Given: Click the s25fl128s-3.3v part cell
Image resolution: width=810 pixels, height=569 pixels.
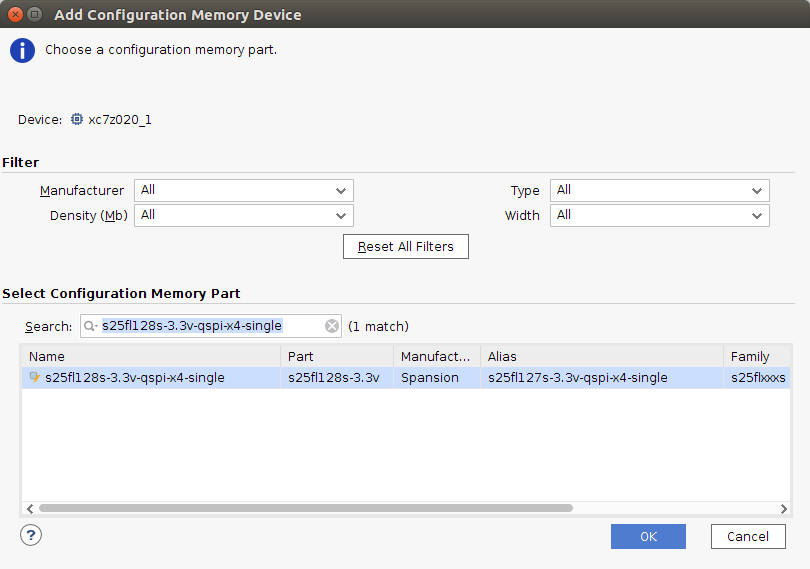Looking at the screenshot, I should [x=337, y=378].
